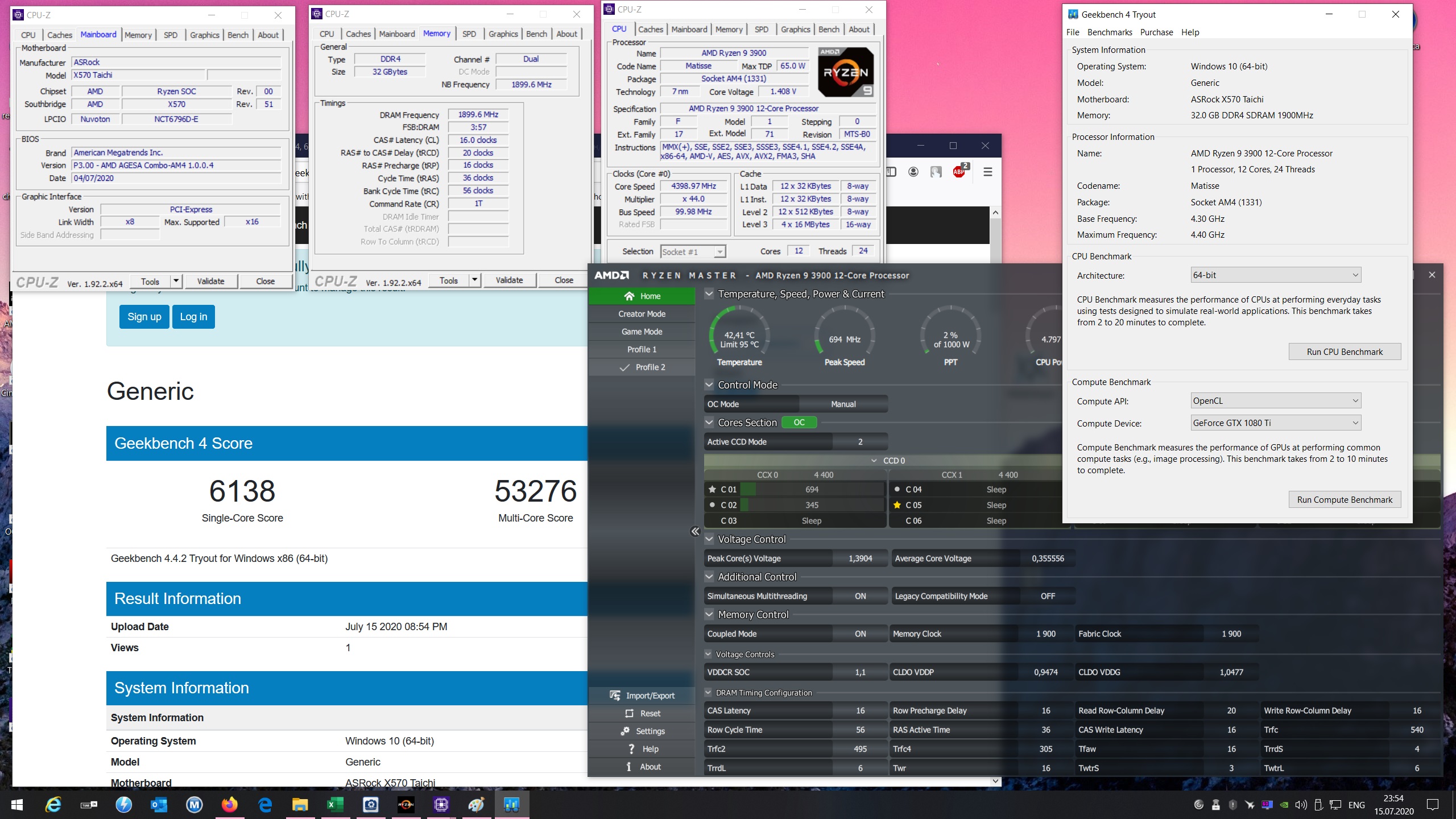The height and width of the screenshot is (819, 1456).
Task: Open the Windows notification center
Action: click(1433, 805)
